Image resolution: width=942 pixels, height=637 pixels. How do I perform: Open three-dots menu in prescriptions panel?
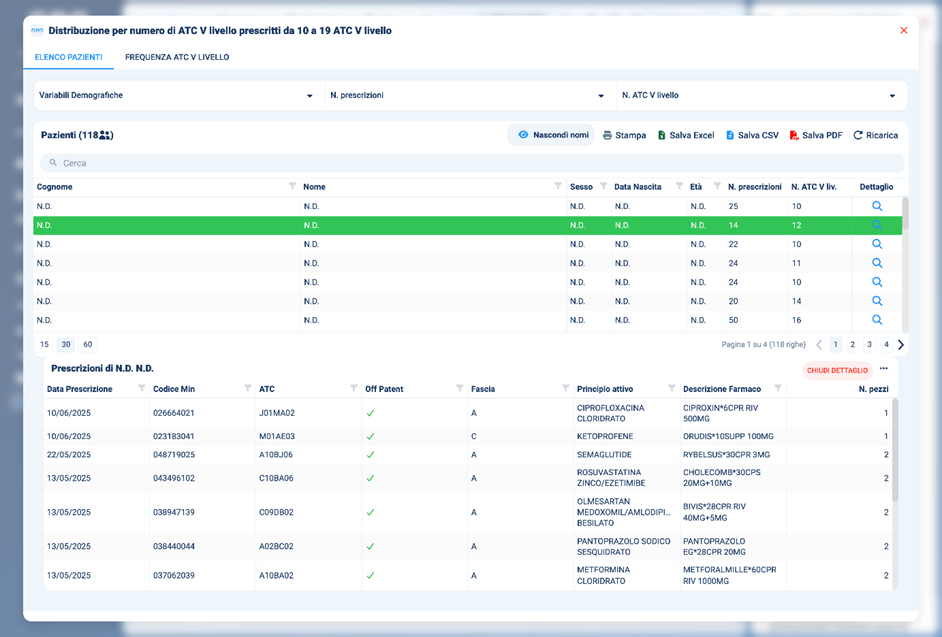884,369
